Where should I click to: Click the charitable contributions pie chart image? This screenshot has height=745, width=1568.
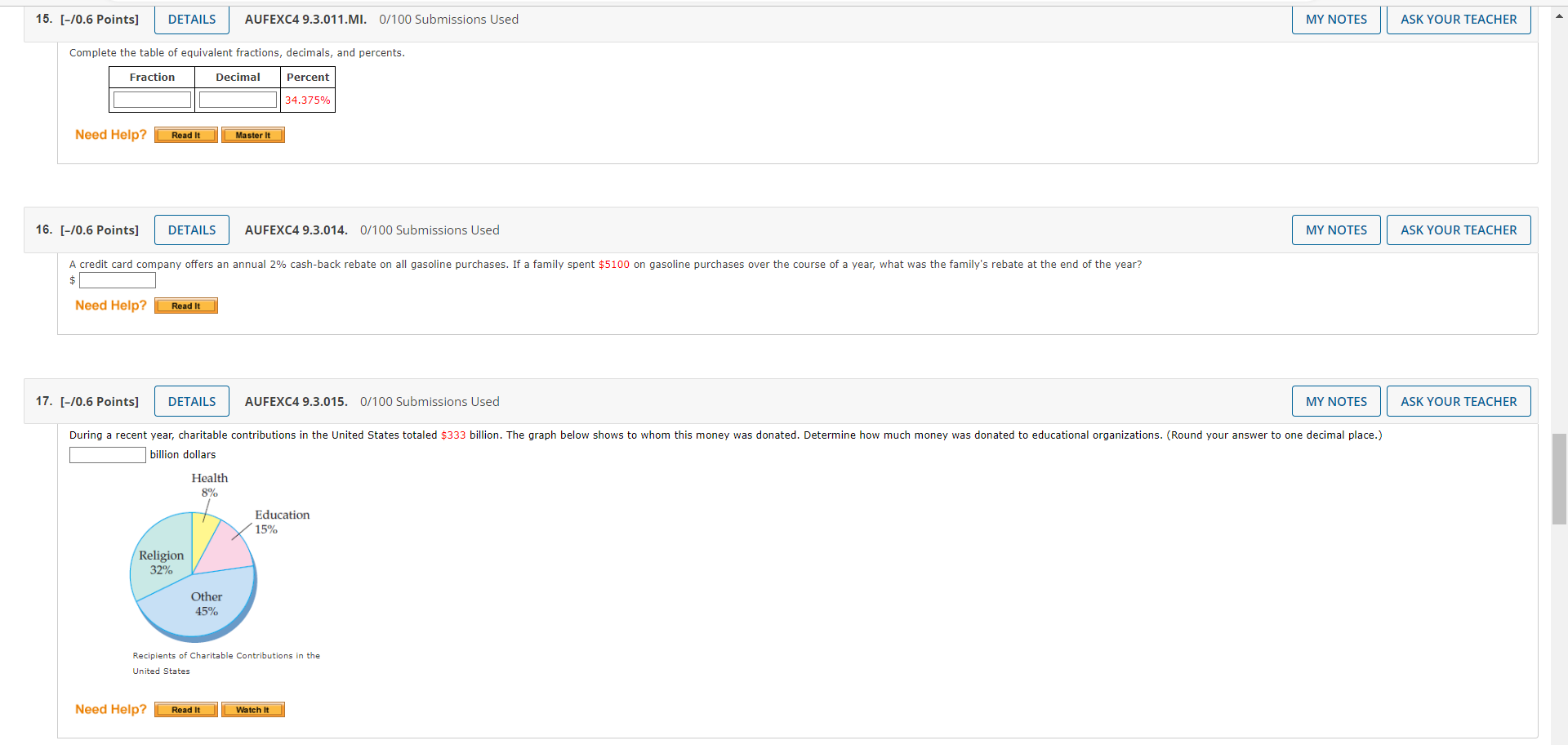[220, 556]
